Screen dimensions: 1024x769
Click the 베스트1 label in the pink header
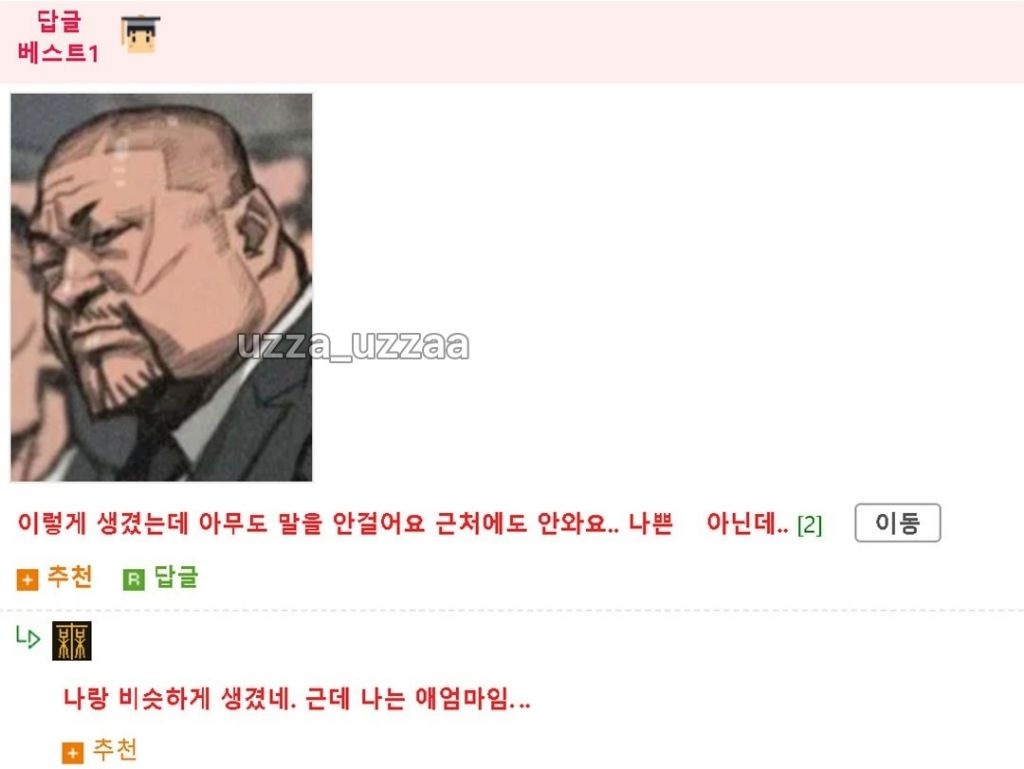click(58, 53)
